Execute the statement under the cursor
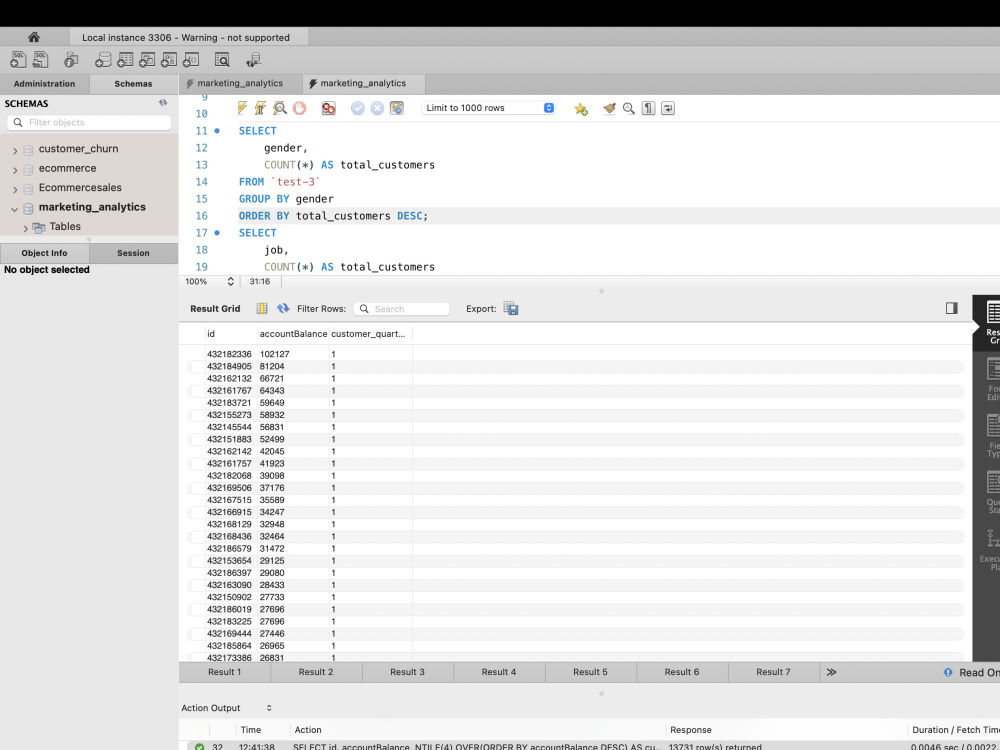Image resolution: width=1000 pixels, height=750 pixels. (260, 108)
